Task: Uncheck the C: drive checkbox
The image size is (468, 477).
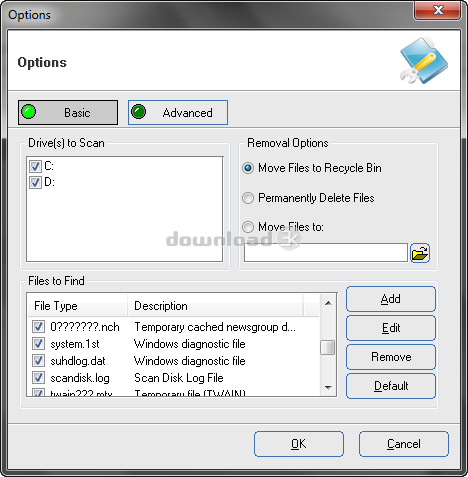Action: click(x=35, y=166)
